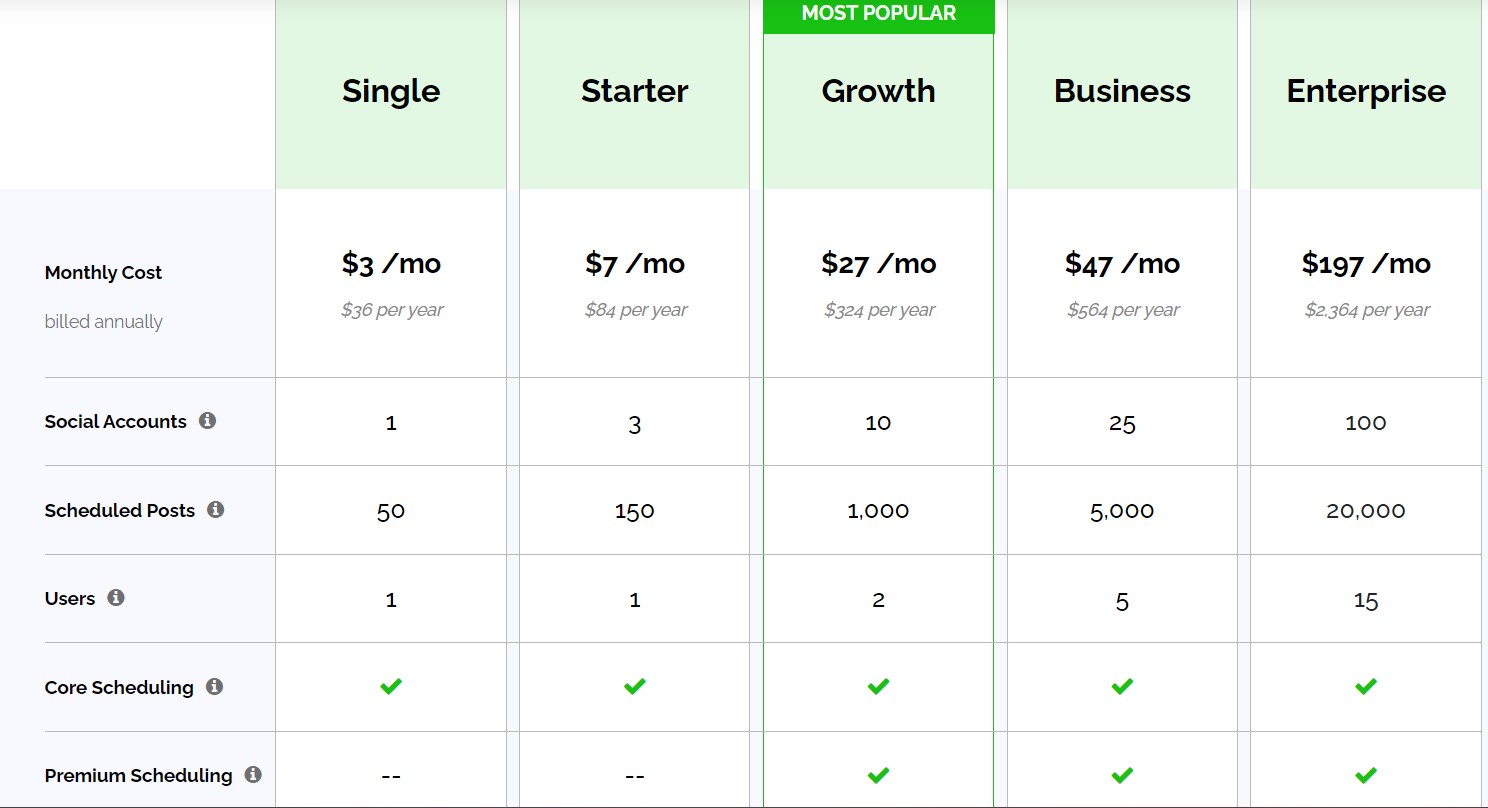
Task: Expand the Single plan column header
Action: [x=390, y=91]
